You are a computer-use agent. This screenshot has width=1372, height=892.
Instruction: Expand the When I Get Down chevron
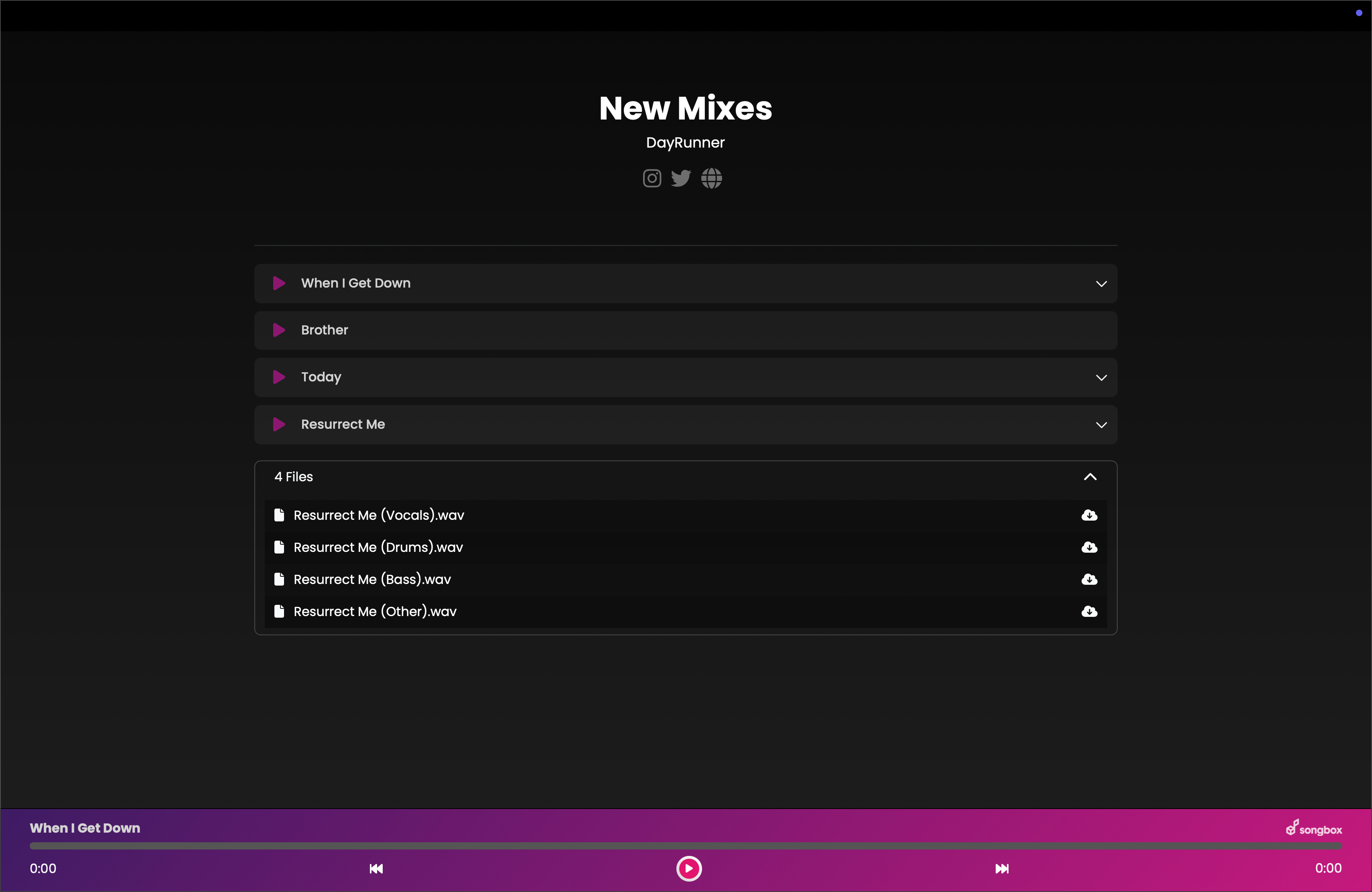(1101, 284)
